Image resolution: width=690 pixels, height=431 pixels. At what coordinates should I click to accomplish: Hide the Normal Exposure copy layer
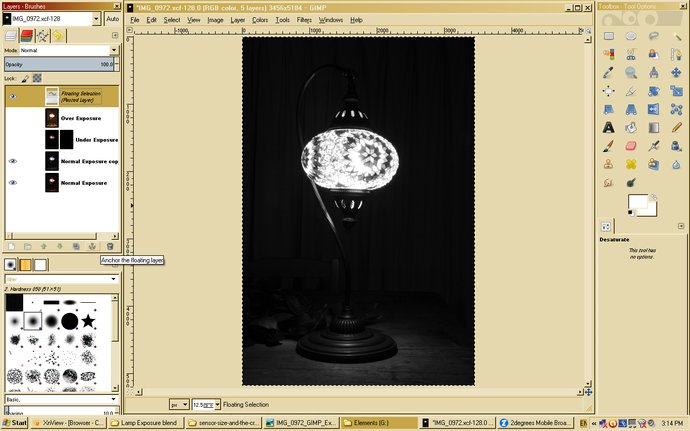click(13, 161)
